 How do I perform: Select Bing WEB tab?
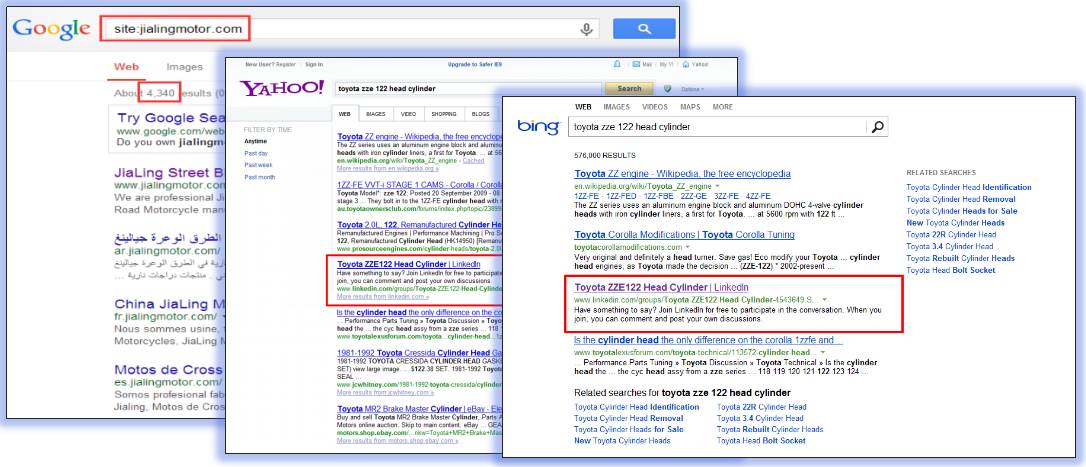tap(583, 107)
